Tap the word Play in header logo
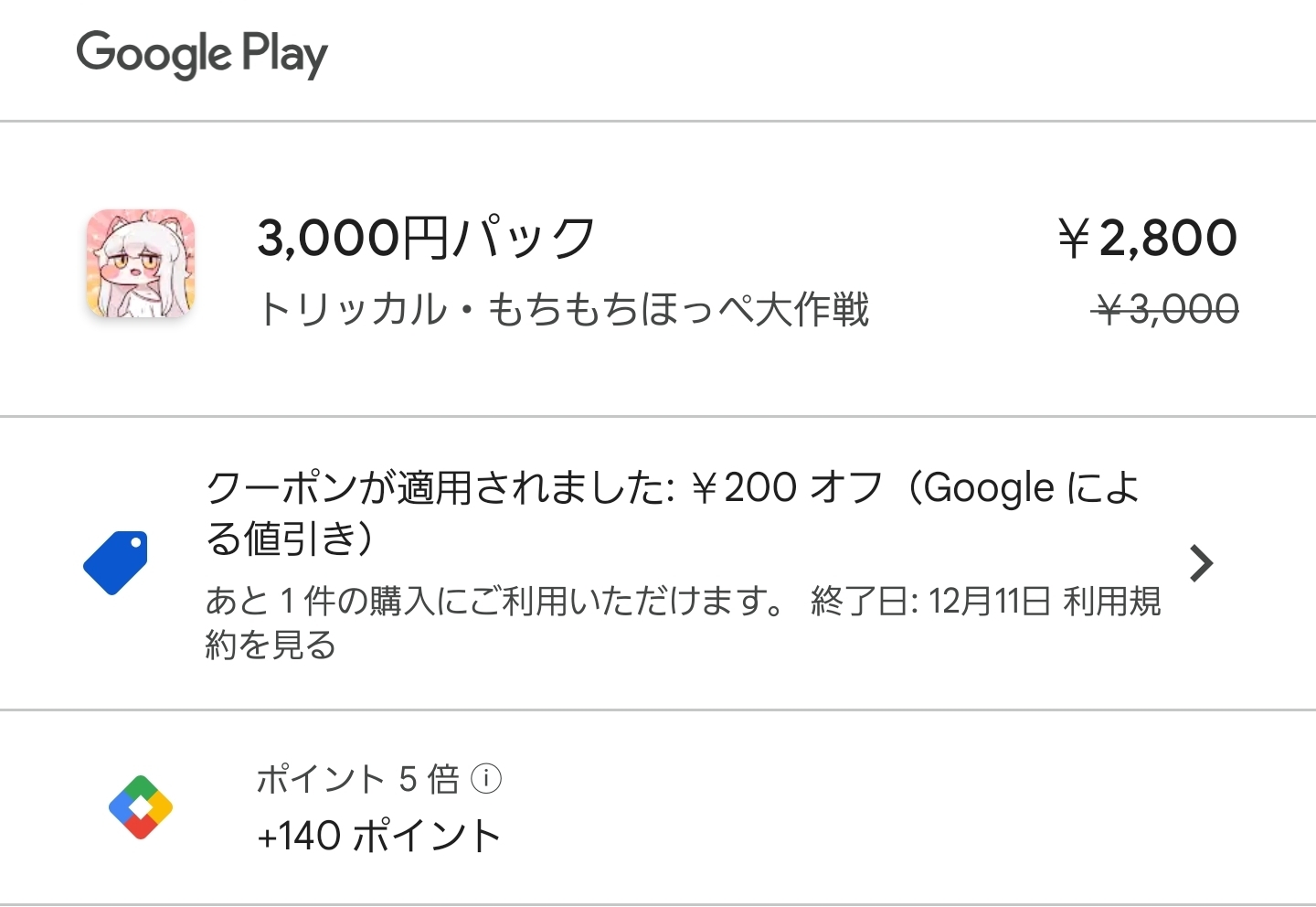 pyautogui.click(x=284, y=53)
